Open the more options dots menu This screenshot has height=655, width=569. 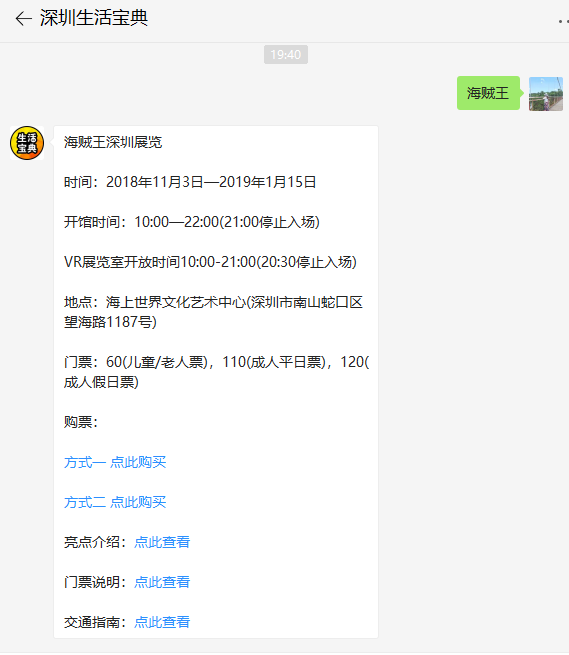(564, 21)
